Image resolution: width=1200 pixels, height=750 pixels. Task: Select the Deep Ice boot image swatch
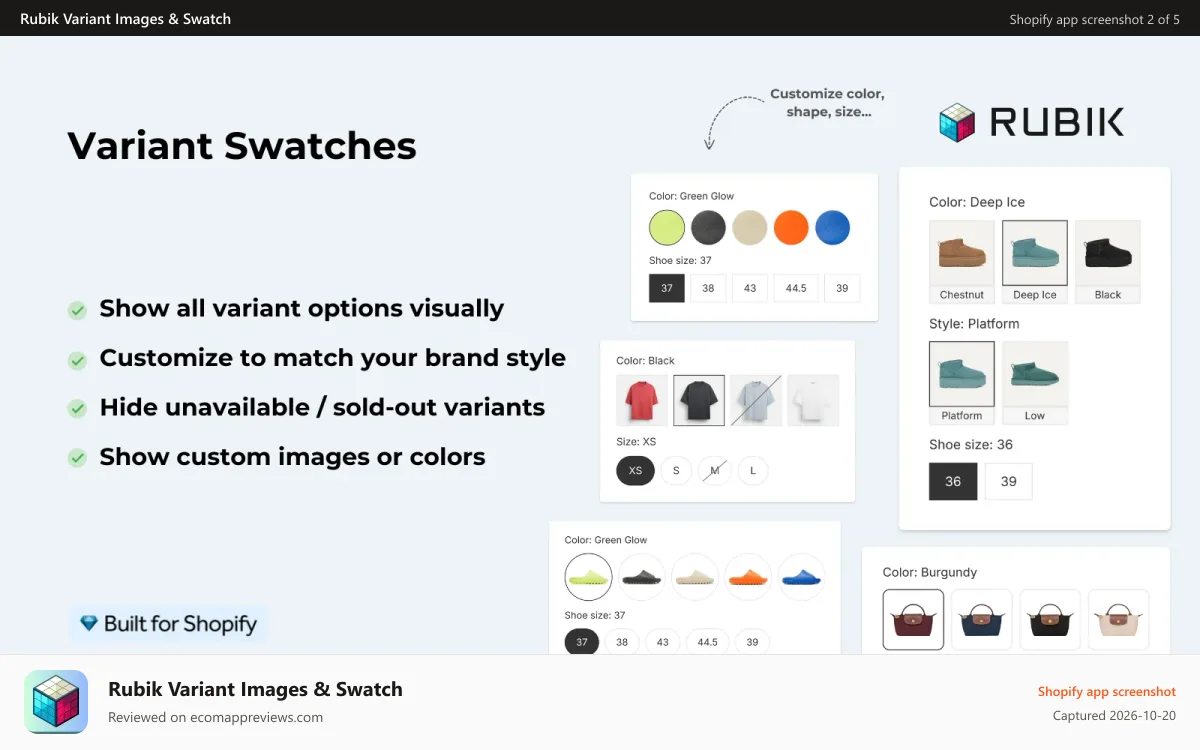click(1035, 262)
